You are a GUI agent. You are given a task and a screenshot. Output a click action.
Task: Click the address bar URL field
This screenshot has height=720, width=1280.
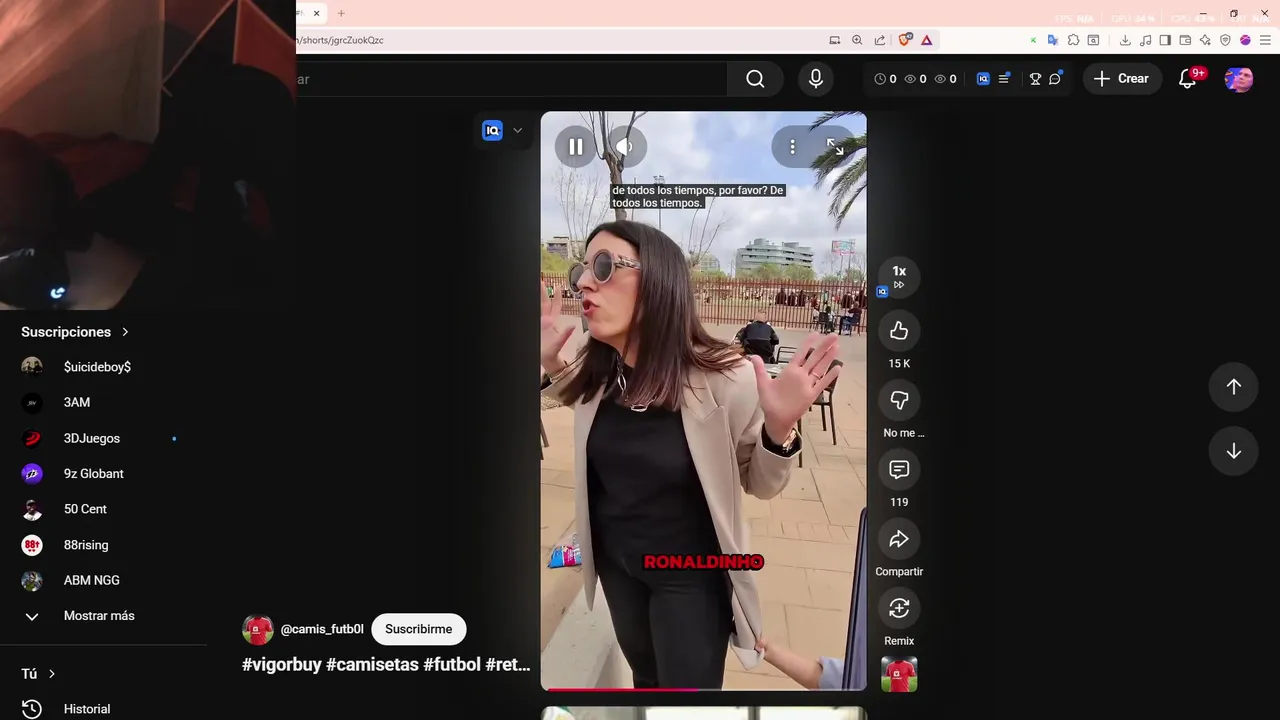point(555,40)
